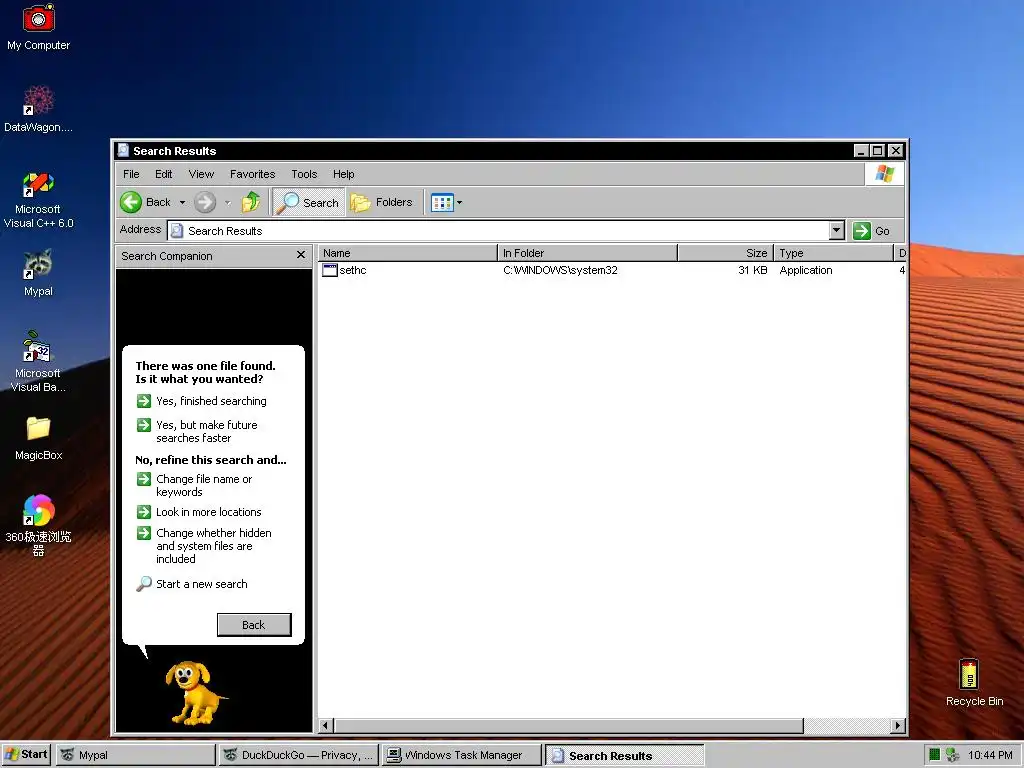
Task: Click the network tray icon
Action: tap(953, 755)
